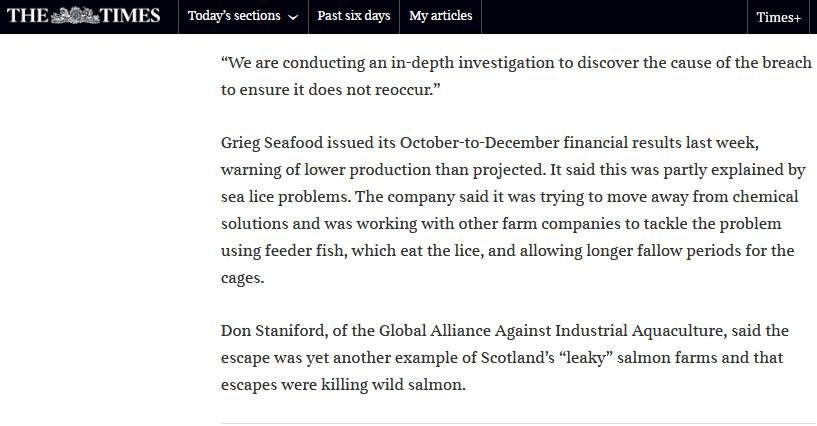This screenshot has height=426, width=817.
Task: Click the horizontal divider below the article
Action: tap(515, 423)
